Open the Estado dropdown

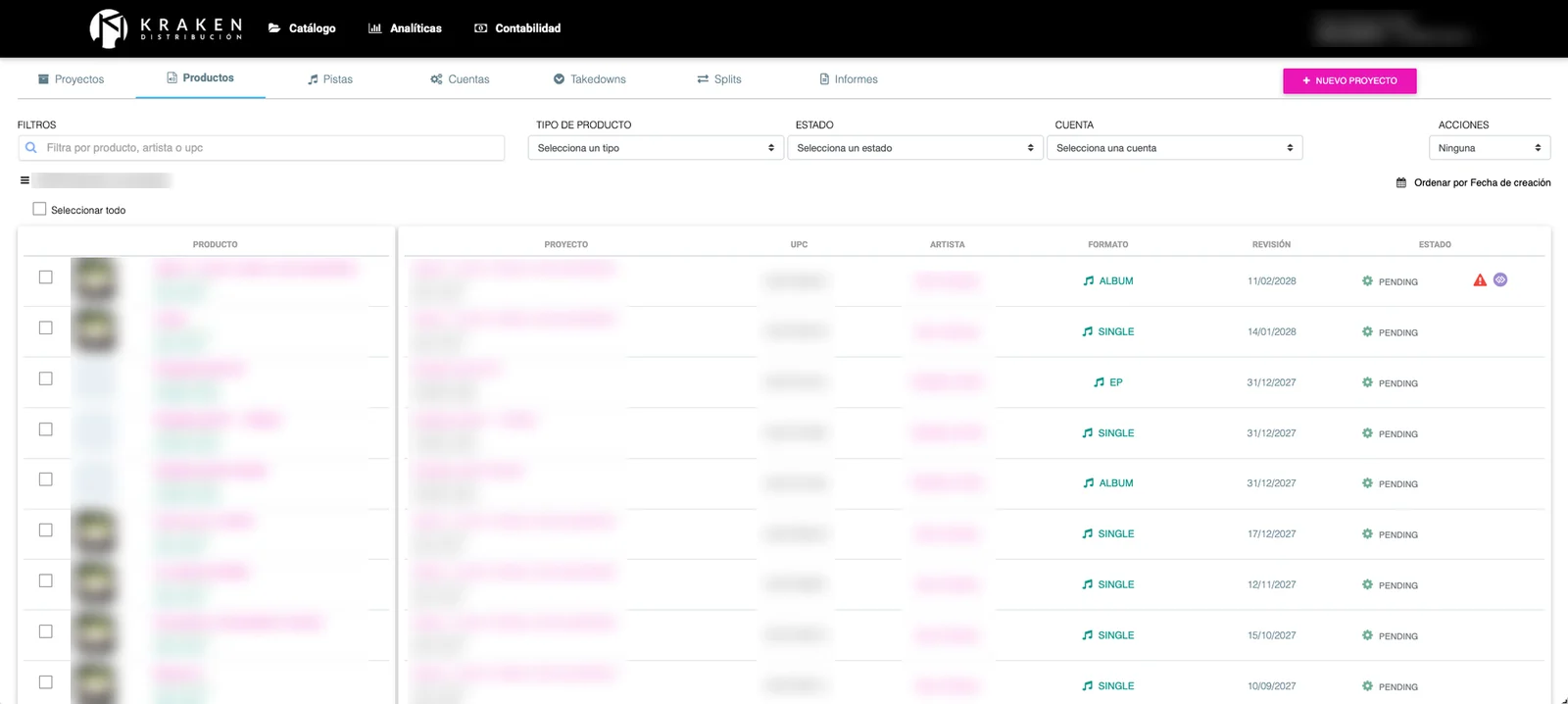point(915,148)
